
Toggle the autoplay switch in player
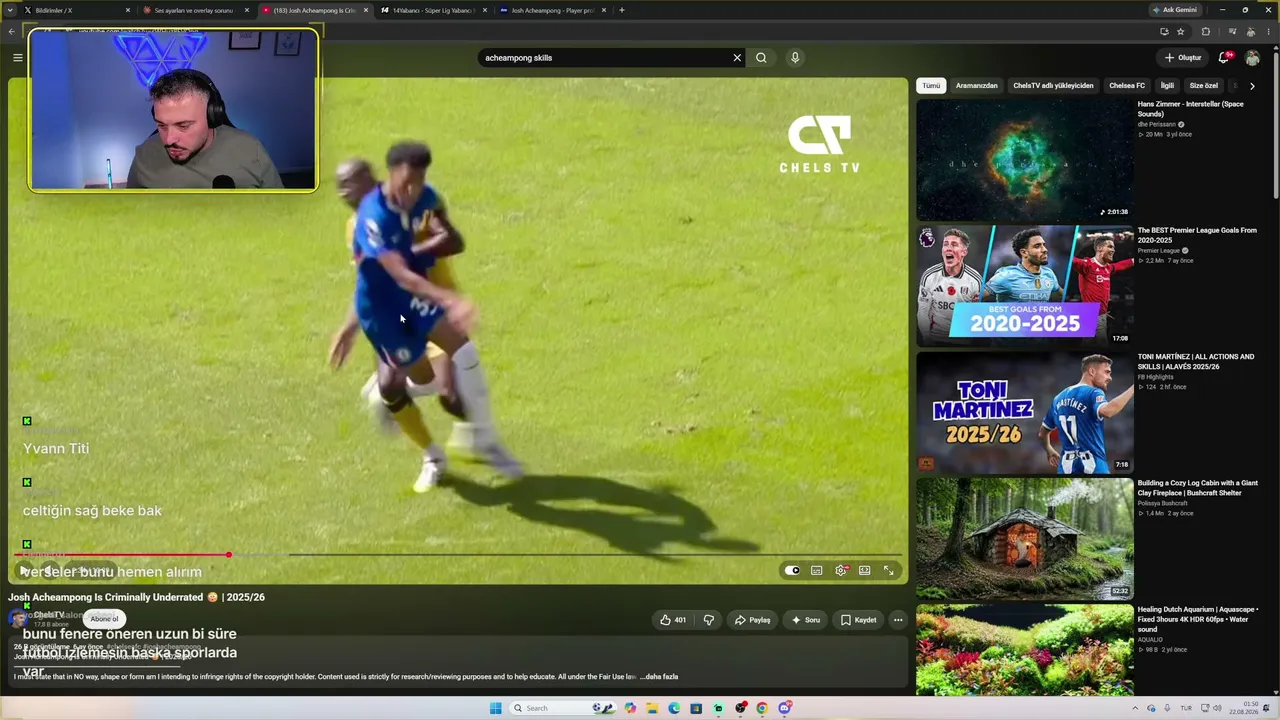pos(792,571)
